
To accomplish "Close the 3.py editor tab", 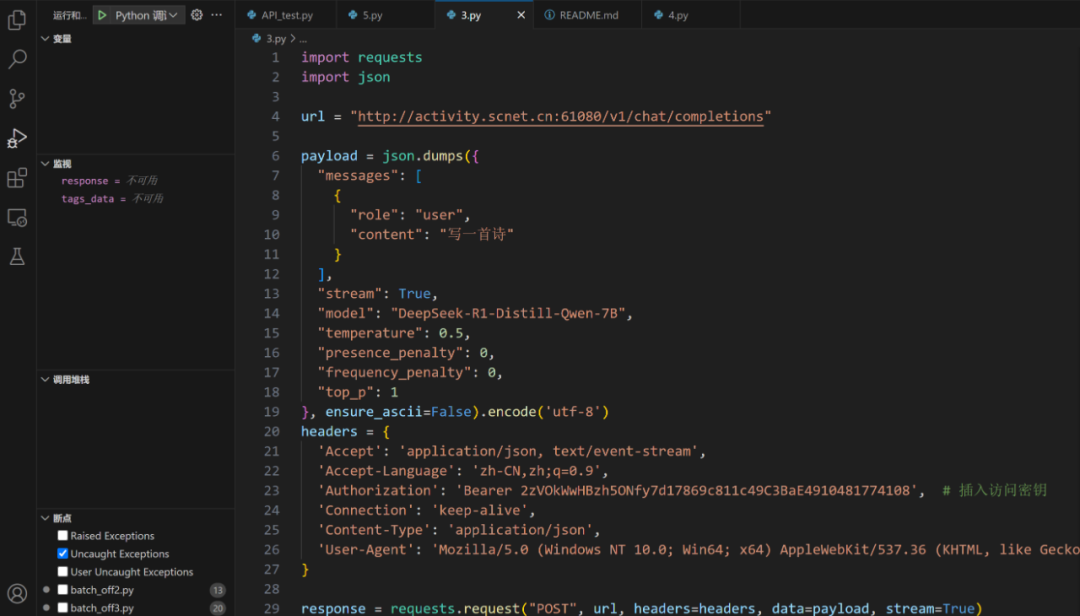I will coord(521,15).
